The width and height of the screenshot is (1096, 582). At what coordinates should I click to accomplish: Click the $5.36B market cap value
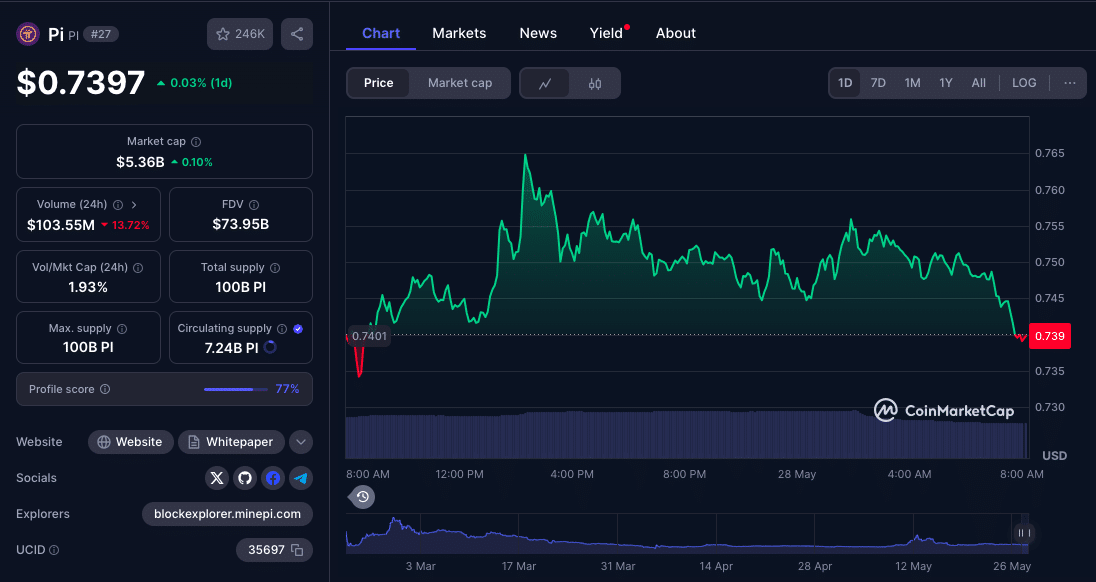tap(140, 162)
